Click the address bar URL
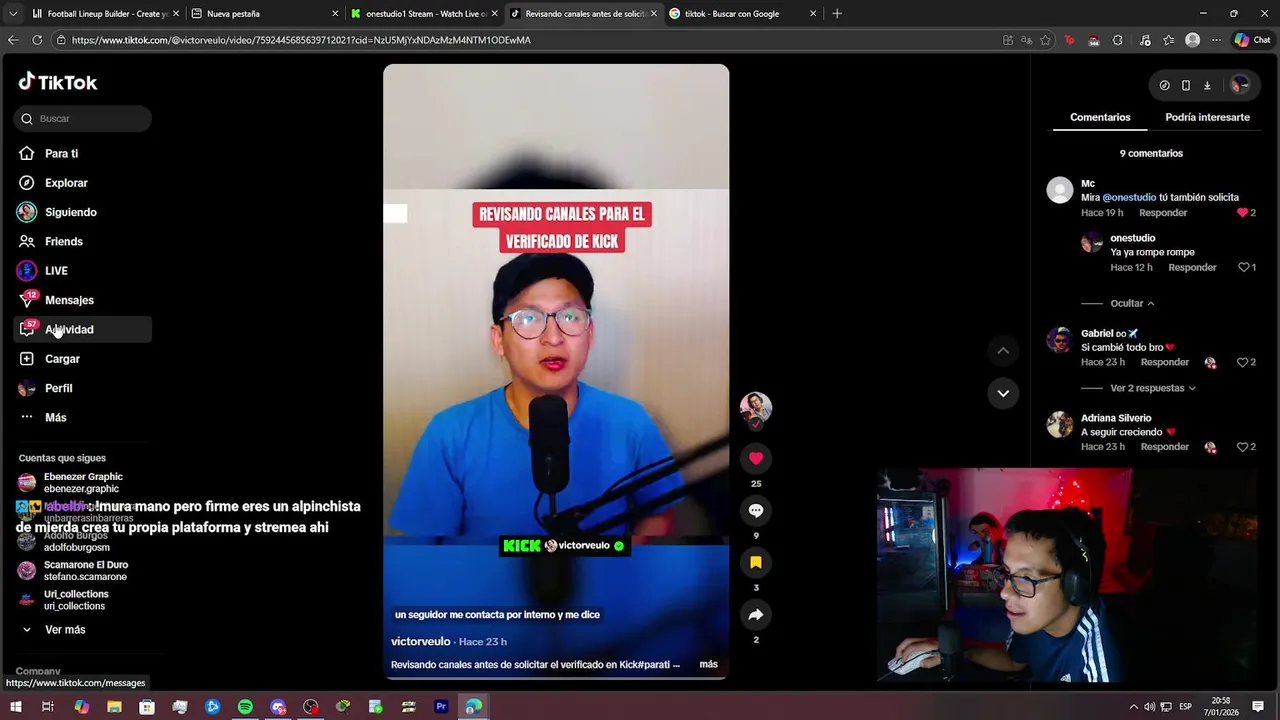The height and width of the screenshot is (720, 1280). (301, 40)
